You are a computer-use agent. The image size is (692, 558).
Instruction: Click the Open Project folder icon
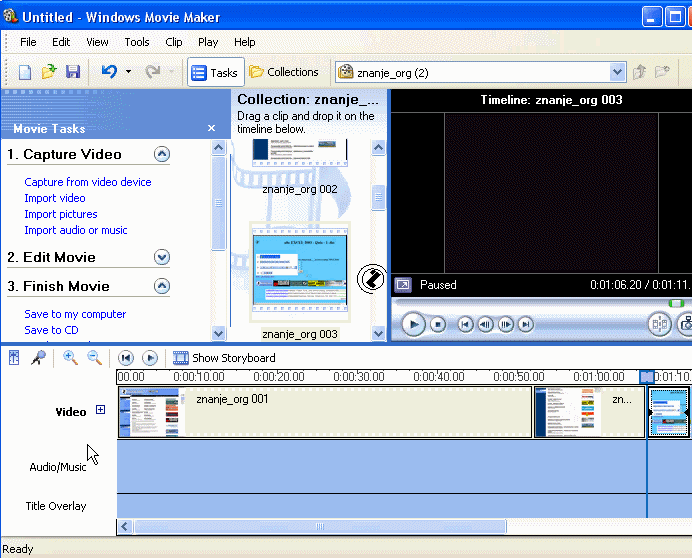click(49, 72)
